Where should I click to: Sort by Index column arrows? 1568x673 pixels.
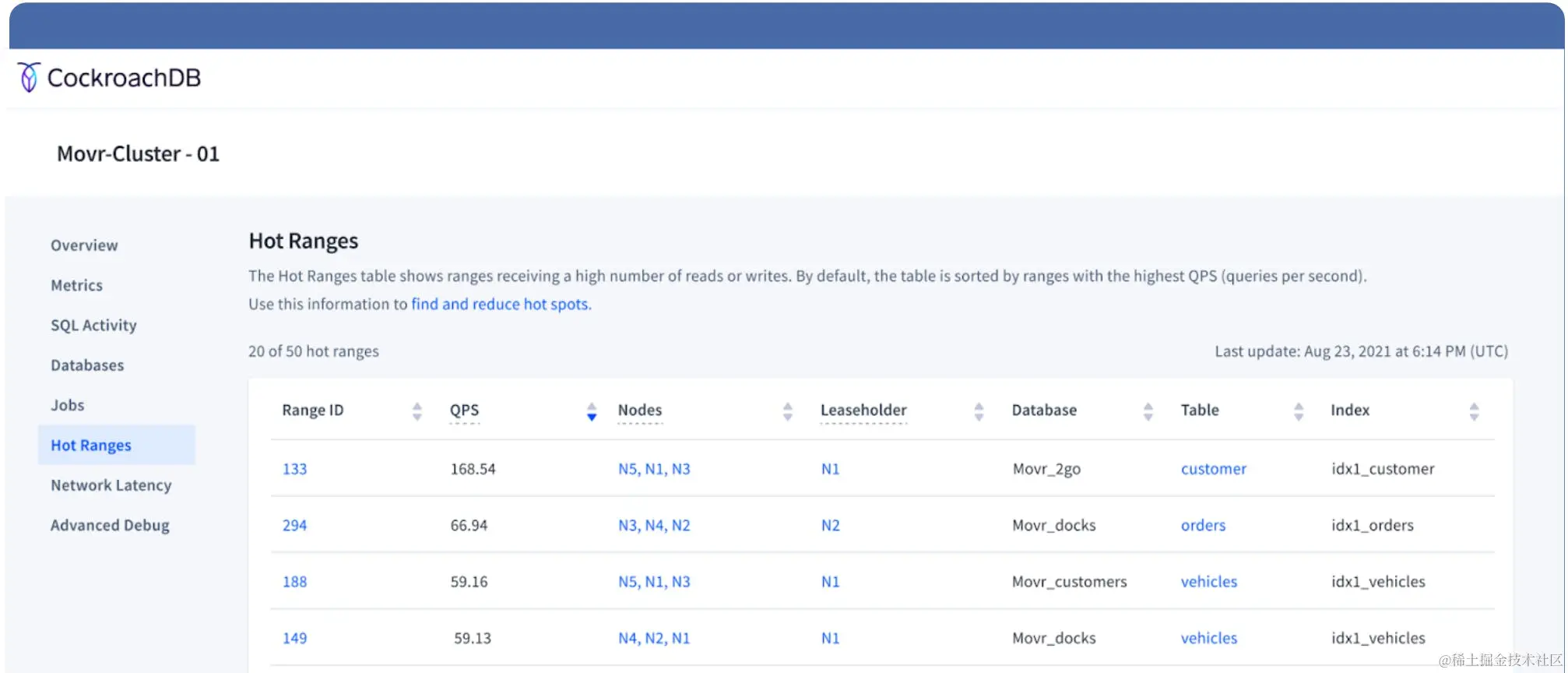[x=1474, y=411]
